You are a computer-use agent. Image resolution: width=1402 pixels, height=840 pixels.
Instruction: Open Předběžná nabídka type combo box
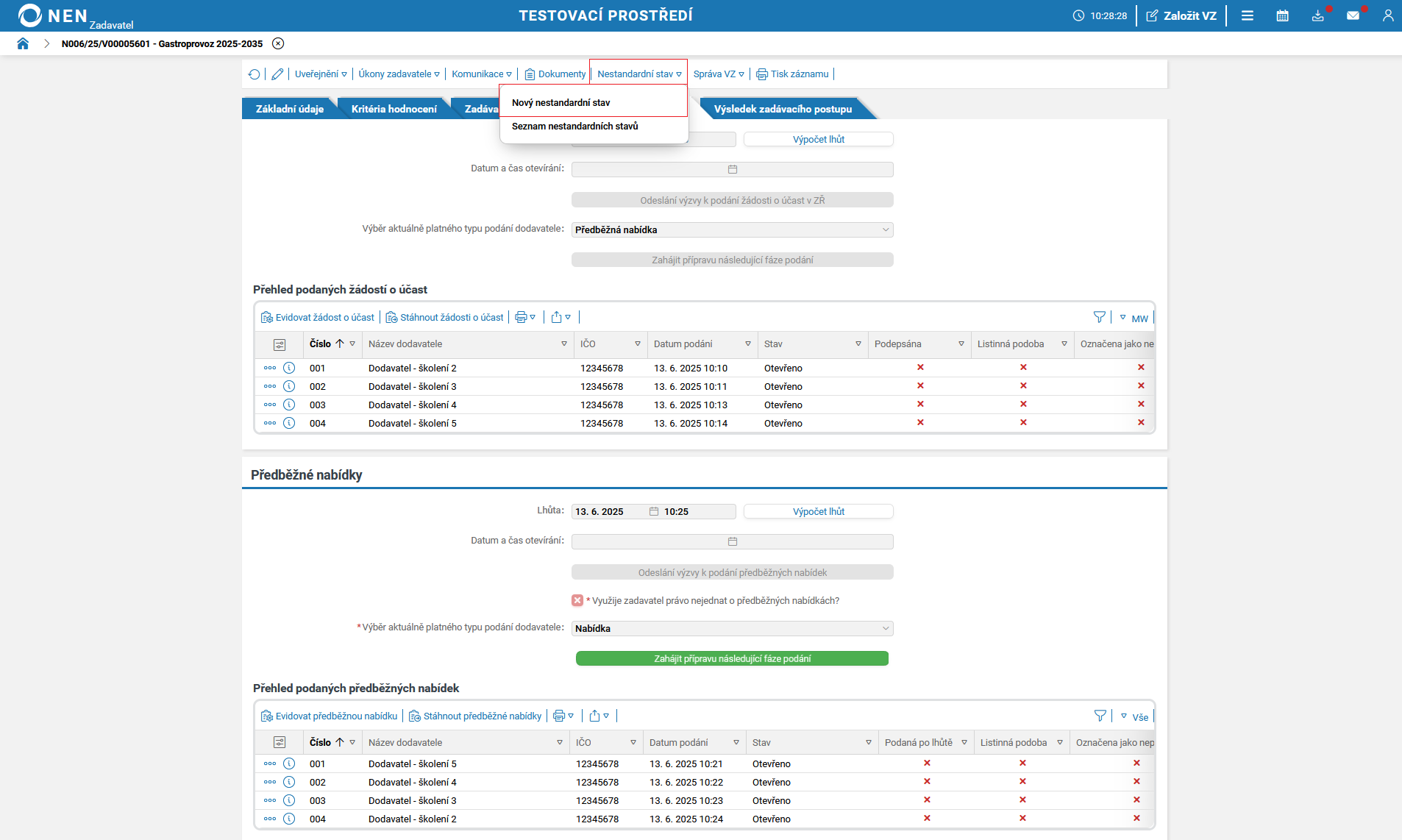733,229
